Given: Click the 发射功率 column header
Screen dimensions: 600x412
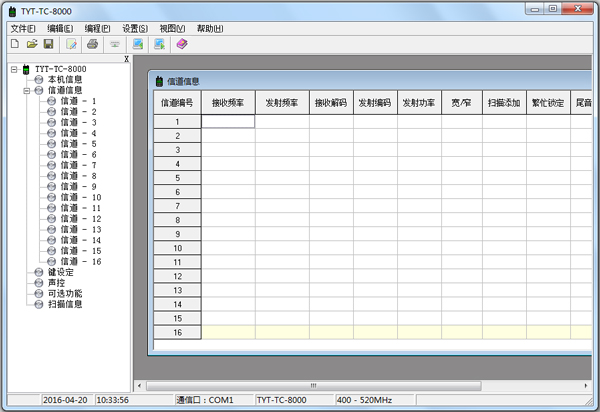Looking at the screenshot, I should point(419,103).
